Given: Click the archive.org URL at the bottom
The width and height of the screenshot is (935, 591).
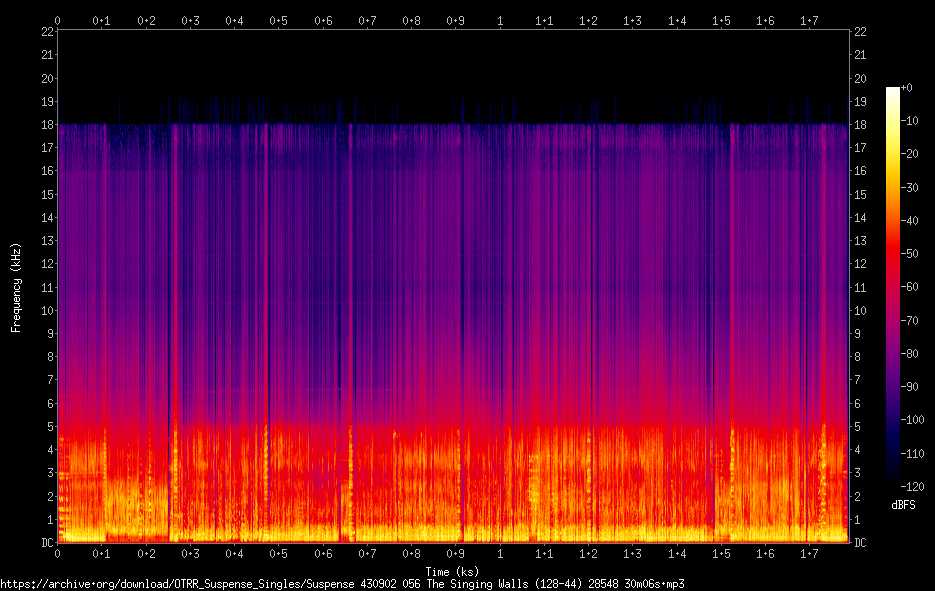Looking at the screenshot, I should [x=342, y=584].
